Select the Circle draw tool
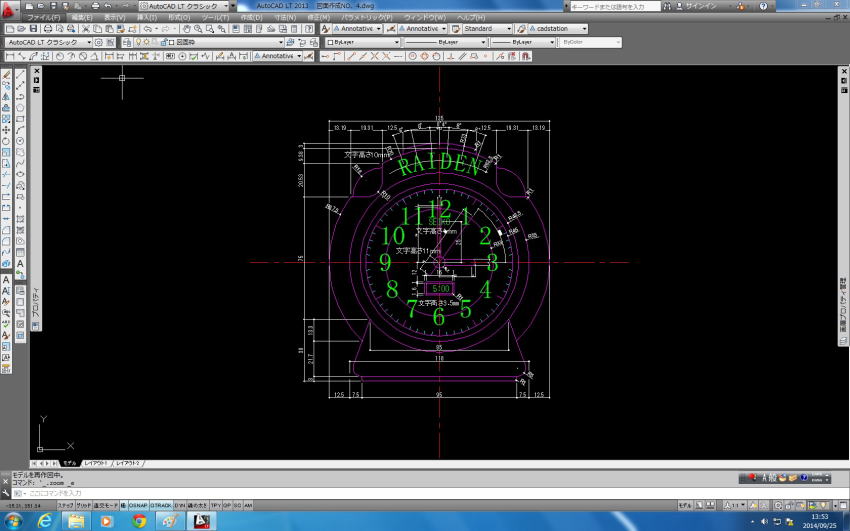The image size is (850, 531). [21, 141]
